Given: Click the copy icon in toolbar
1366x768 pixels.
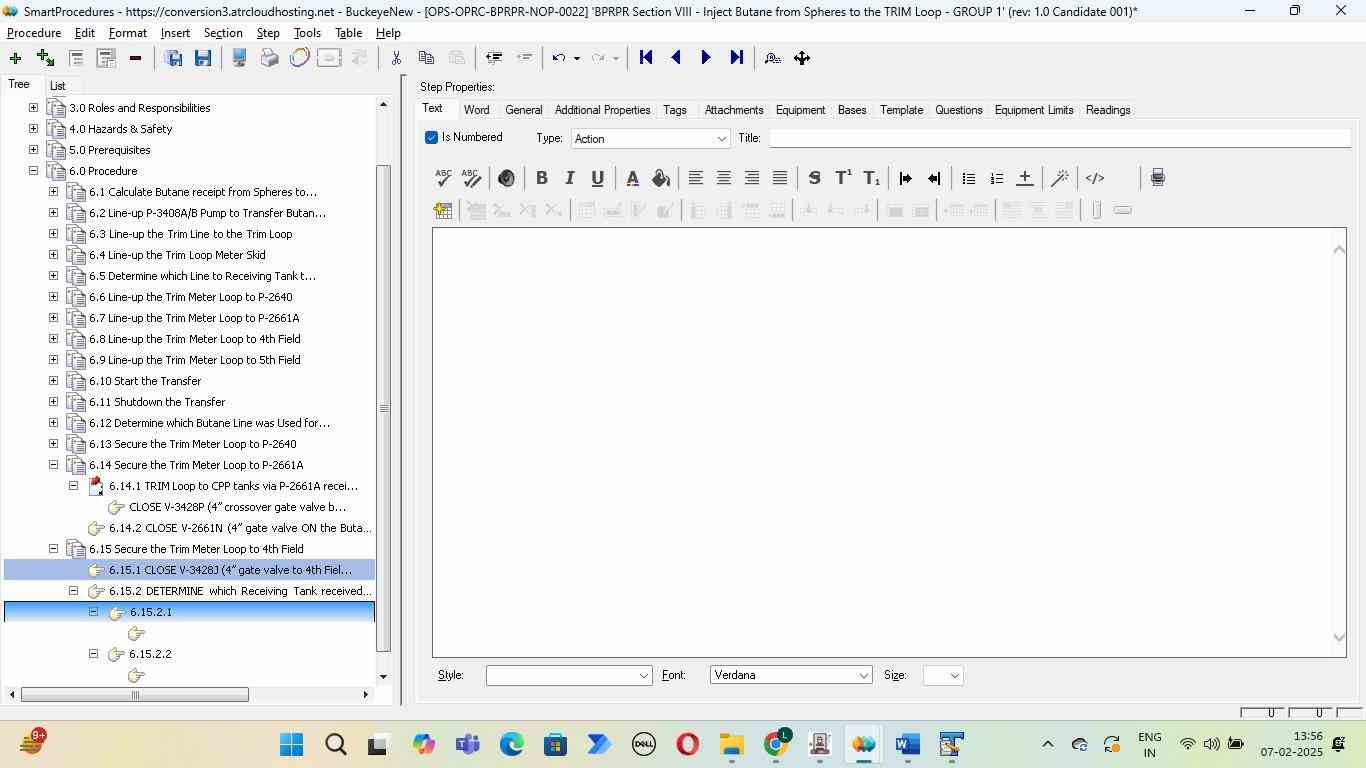Looking at the screenshot, I should click(x=426, y=58).
